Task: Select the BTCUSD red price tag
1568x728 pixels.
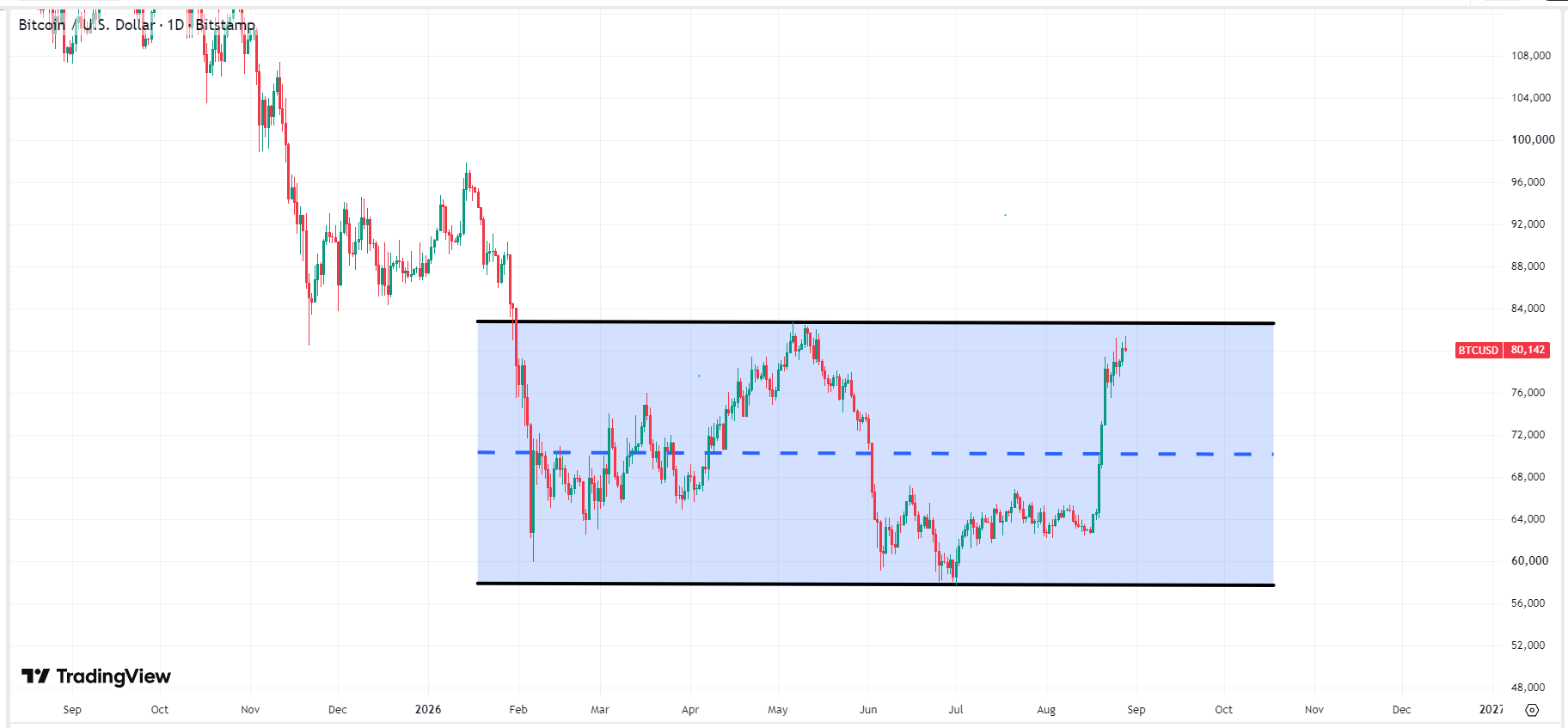Action: (1478, 350)
